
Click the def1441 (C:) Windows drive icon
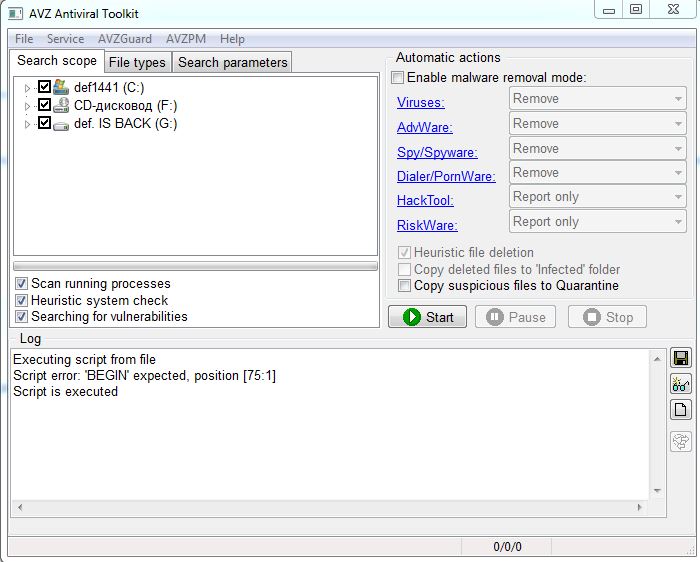pyautogui.click(x=61, y=87)
